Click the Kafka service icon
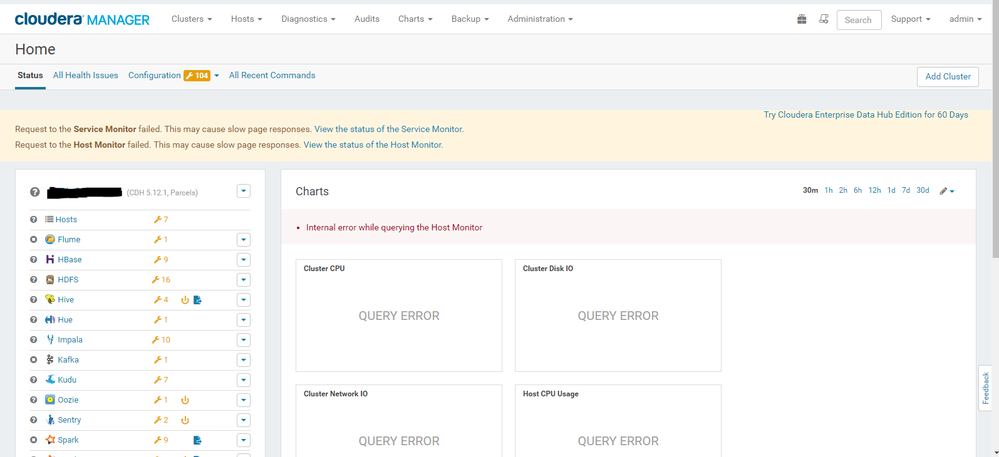The height and width of the screenshot is (457, 999). [50, 360]
